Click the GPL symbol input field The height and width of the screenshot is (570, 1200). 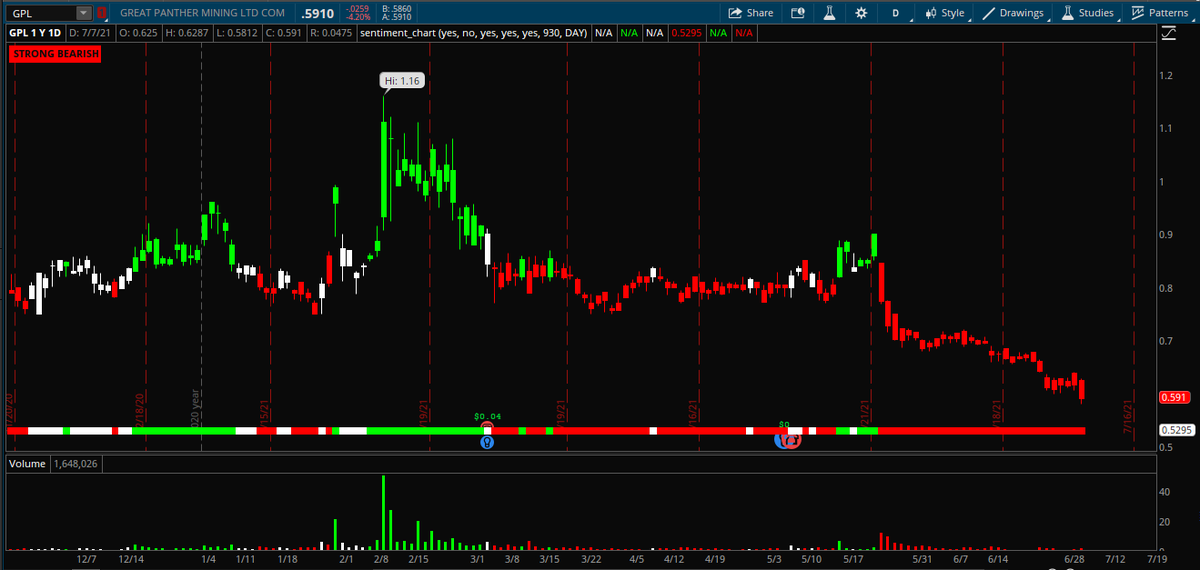(x=40, y=13)
